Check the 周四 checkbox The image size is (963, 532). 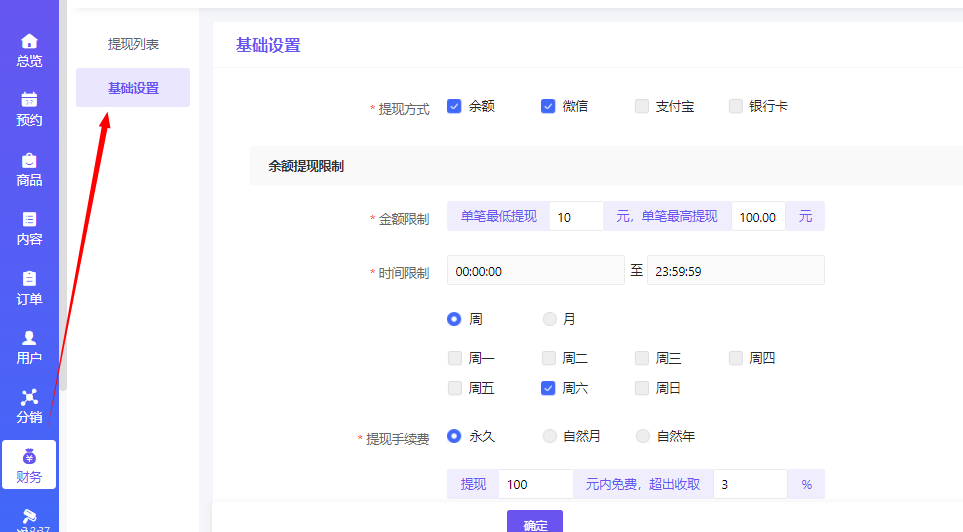pyautogui.click(x=736, y=358)
